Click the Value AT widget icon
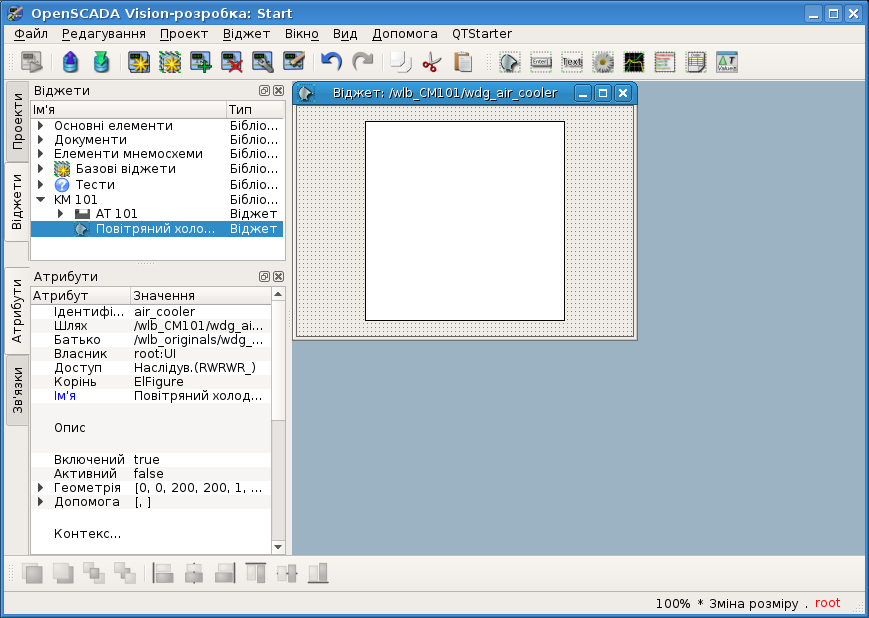This screenshot has width=869, height=618. 727,62
